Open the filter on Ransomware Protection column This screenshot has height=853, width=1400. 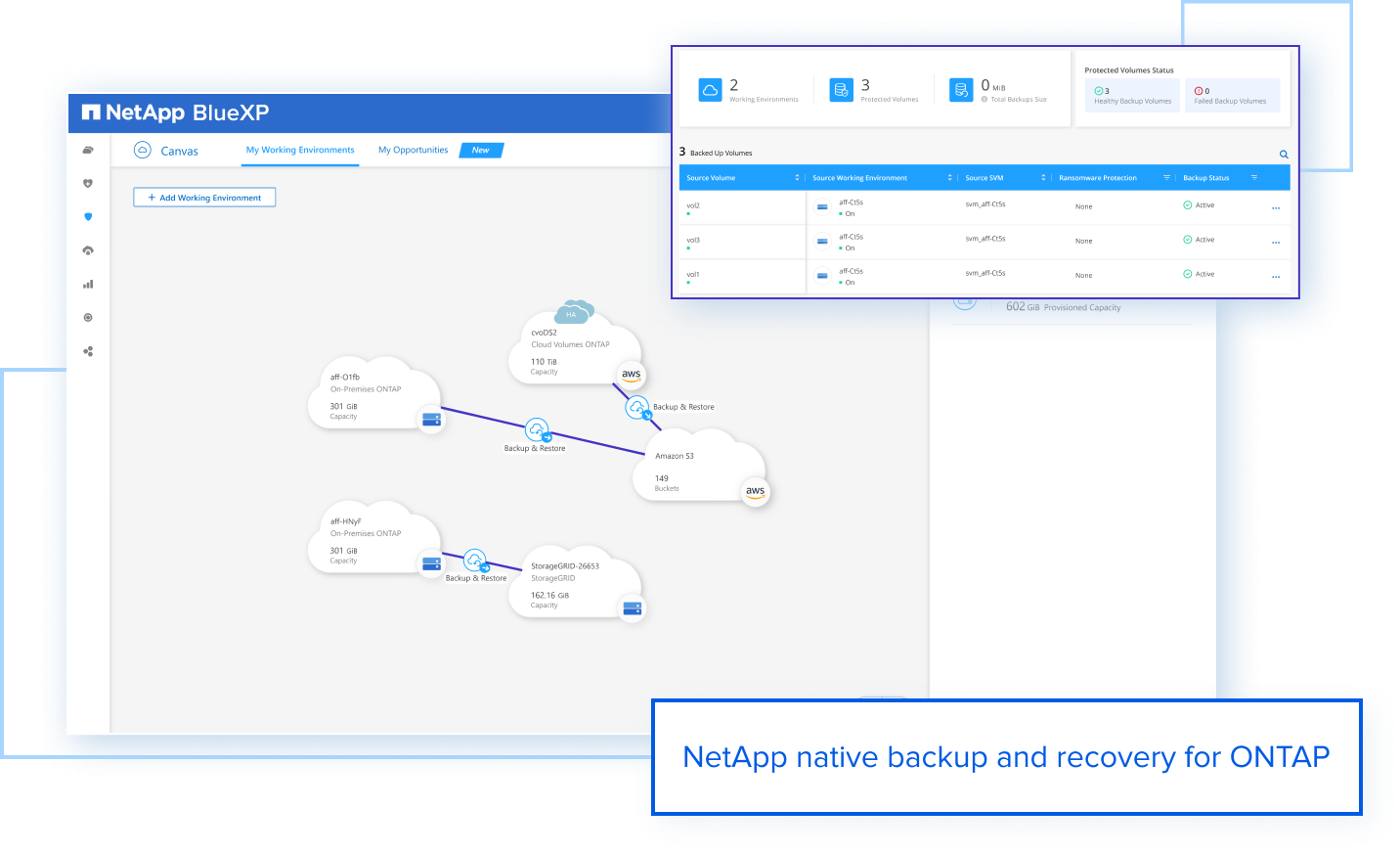(1167, 177)
